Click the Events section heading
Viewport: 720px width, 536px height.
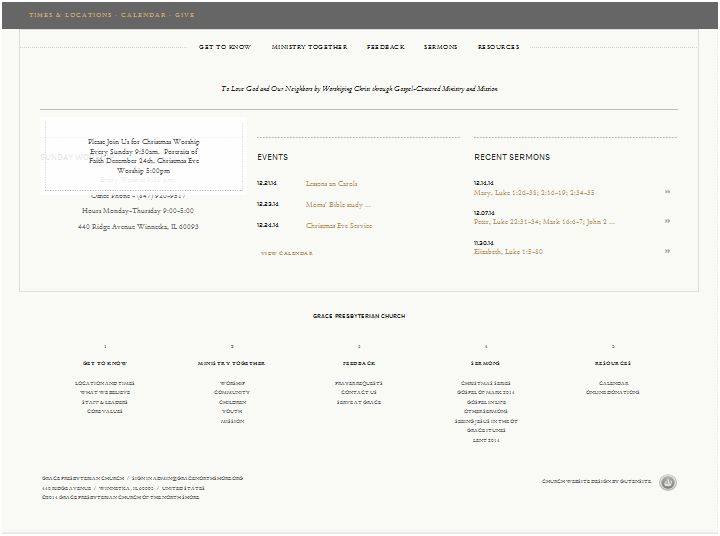(x=273, y=157)
